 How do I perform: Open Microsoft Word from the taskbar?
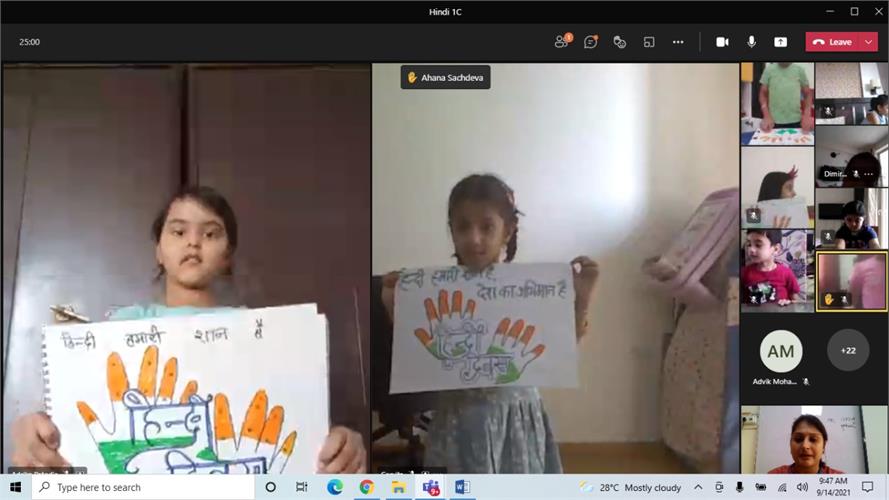(463, 488)
